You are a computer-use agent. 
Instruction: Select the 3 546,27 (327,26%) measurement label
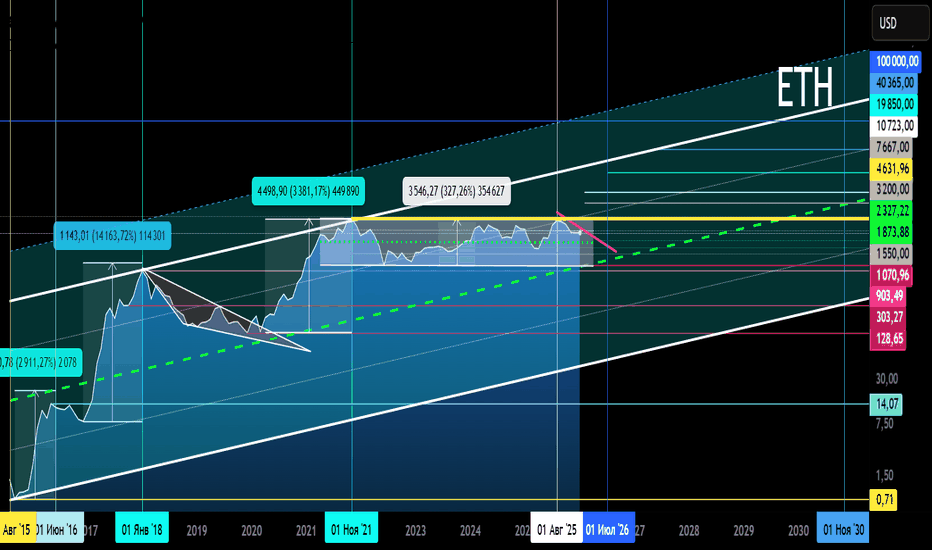pos(456,191)
